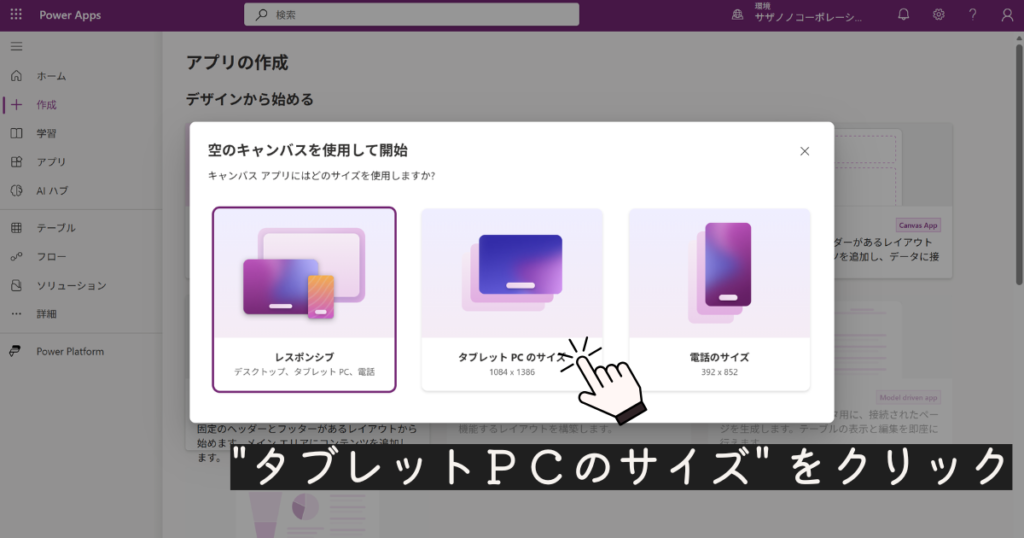
Task: Open 学習 in the left navigation
Action: tap(46, 133)
